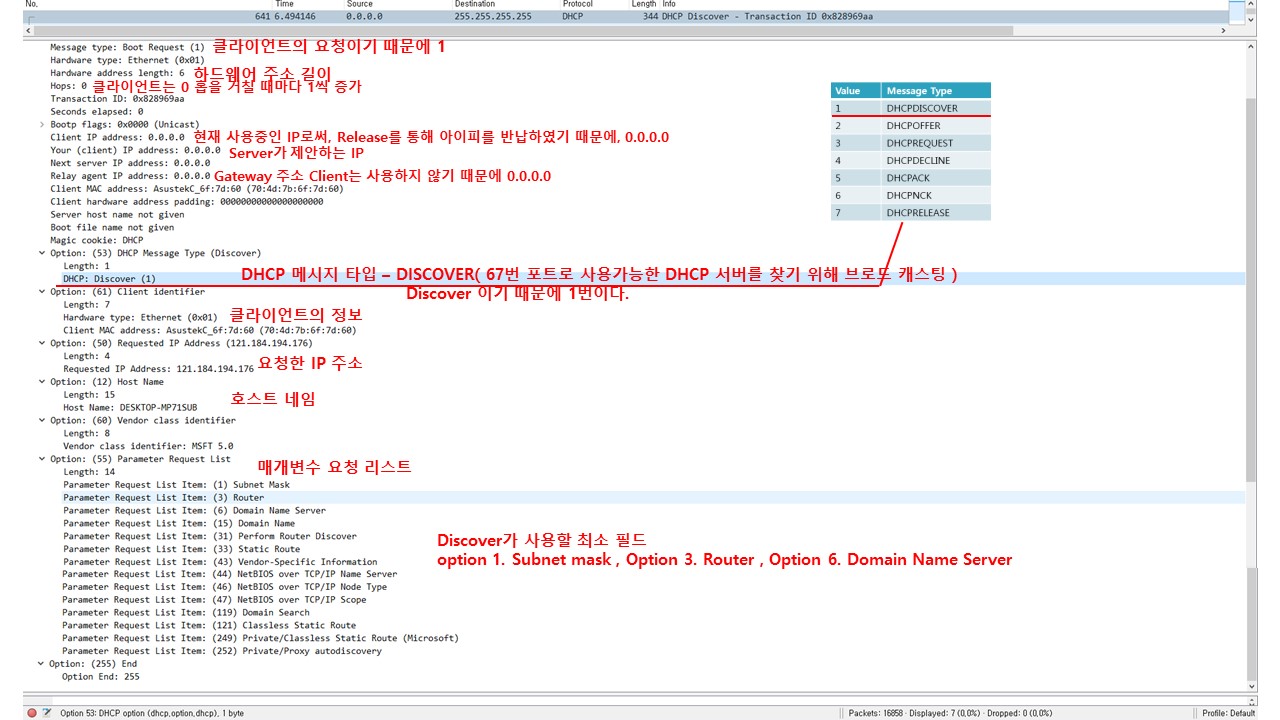The height and width of the screenshot is (720, 1280).
Task: Select the Transaction ID 0x828969aa field
Action: (117, 99)
